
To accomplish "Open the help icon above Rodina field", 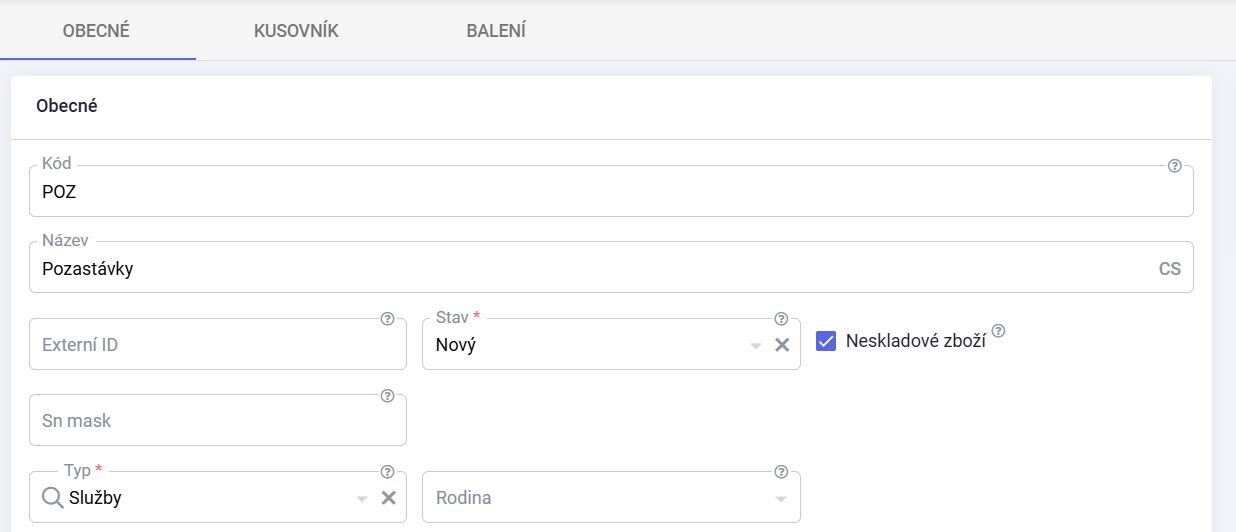I will coord(782,472).
